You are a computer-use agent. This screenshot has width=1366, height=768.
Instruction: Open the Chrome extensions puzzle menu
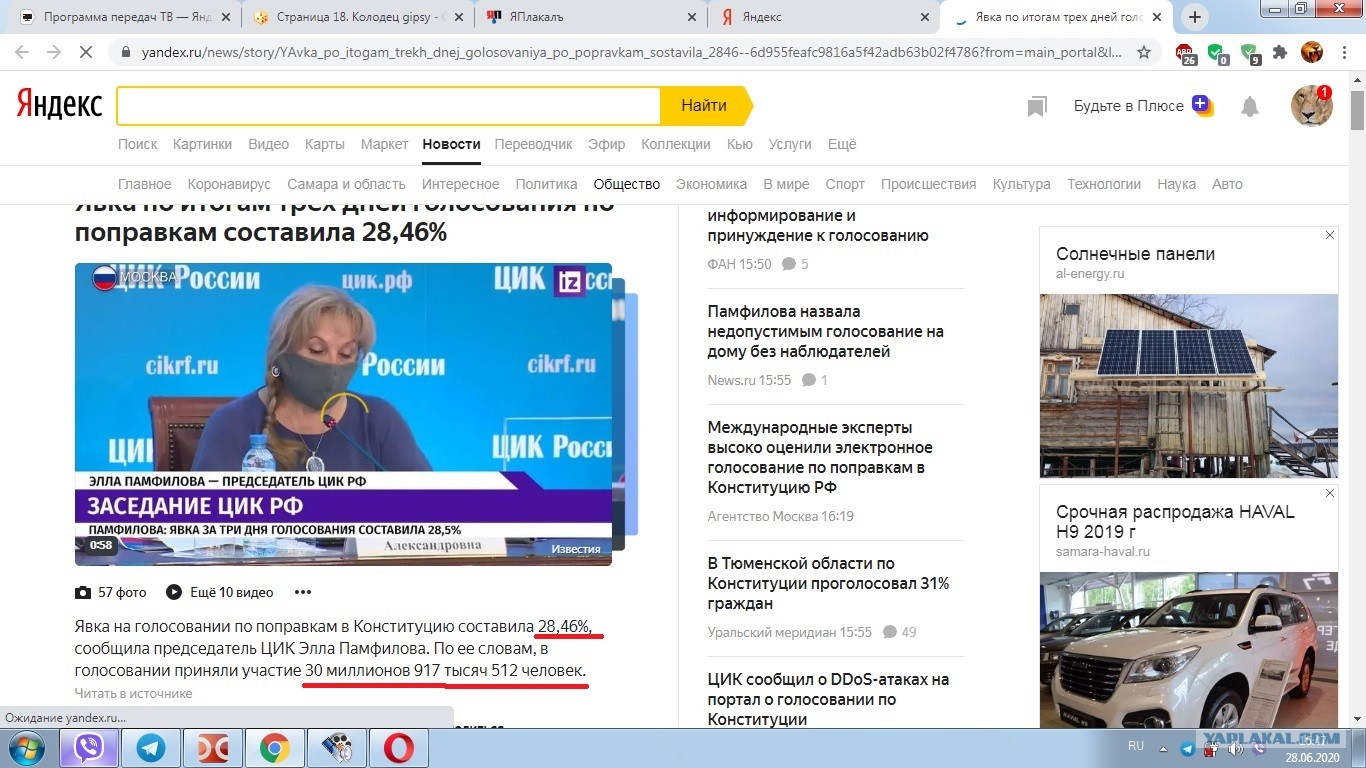[x=1280, y=52]
